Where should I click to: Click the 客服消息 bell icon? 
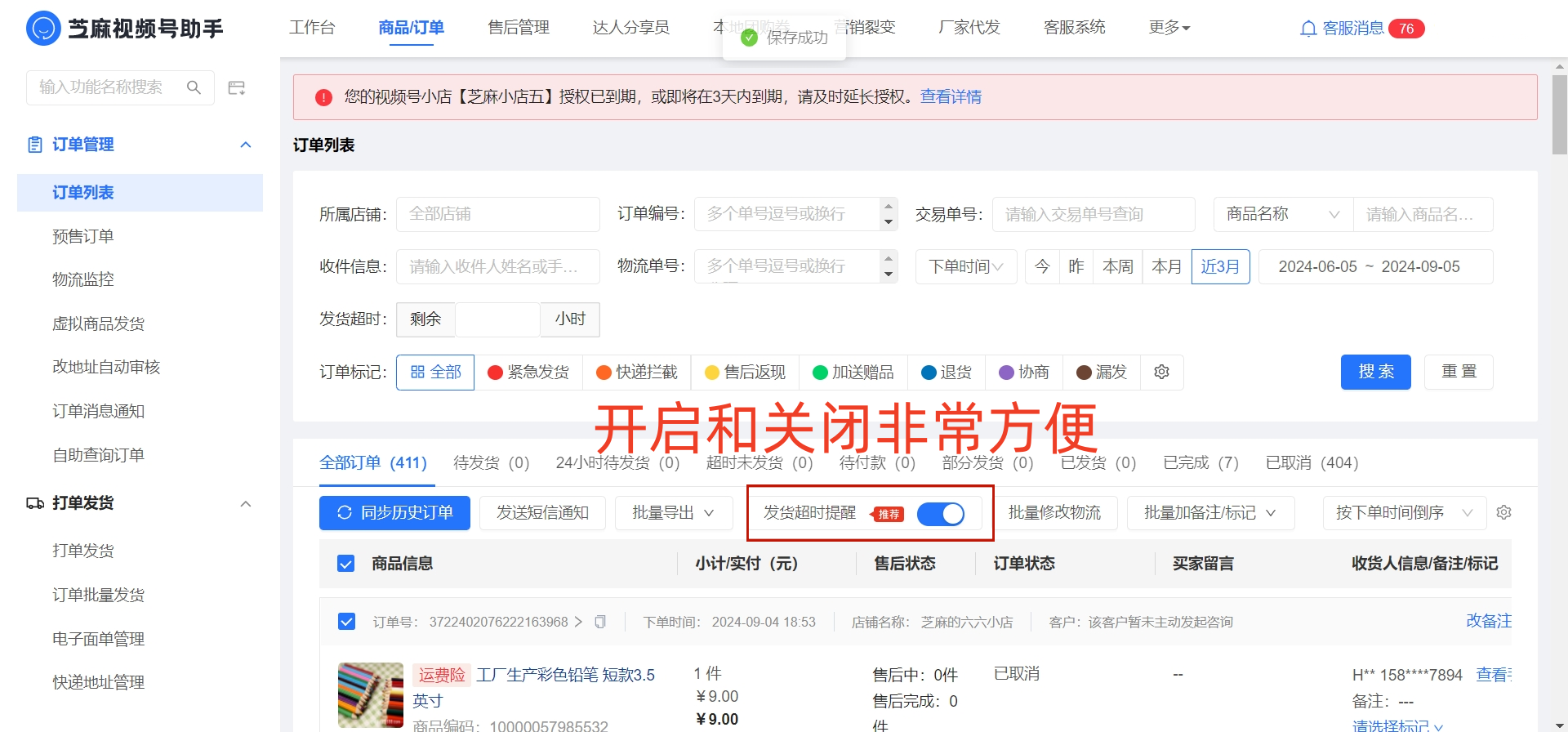[1308, 29]
